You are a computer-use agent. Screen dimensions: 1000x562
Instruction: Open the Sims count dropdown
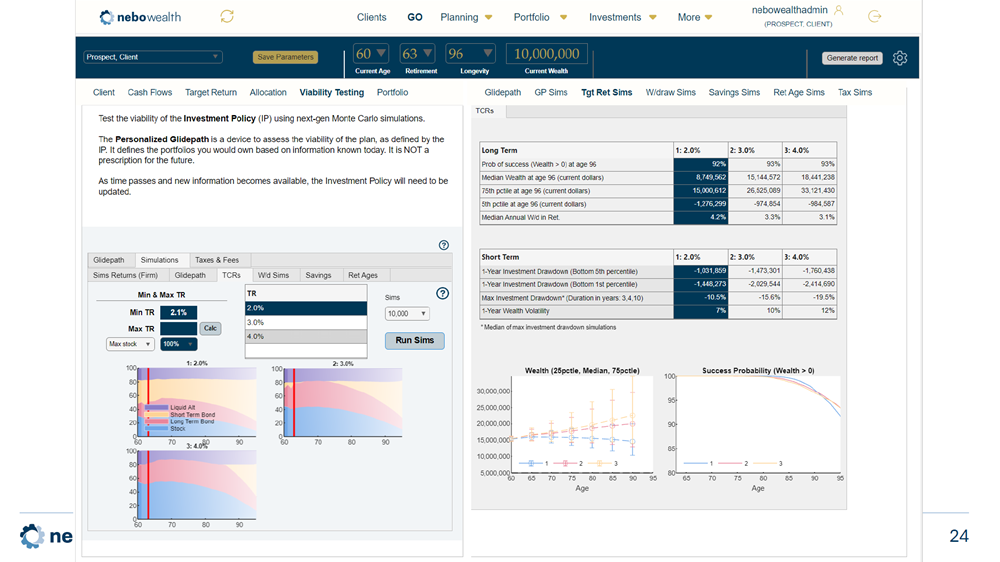407,314
